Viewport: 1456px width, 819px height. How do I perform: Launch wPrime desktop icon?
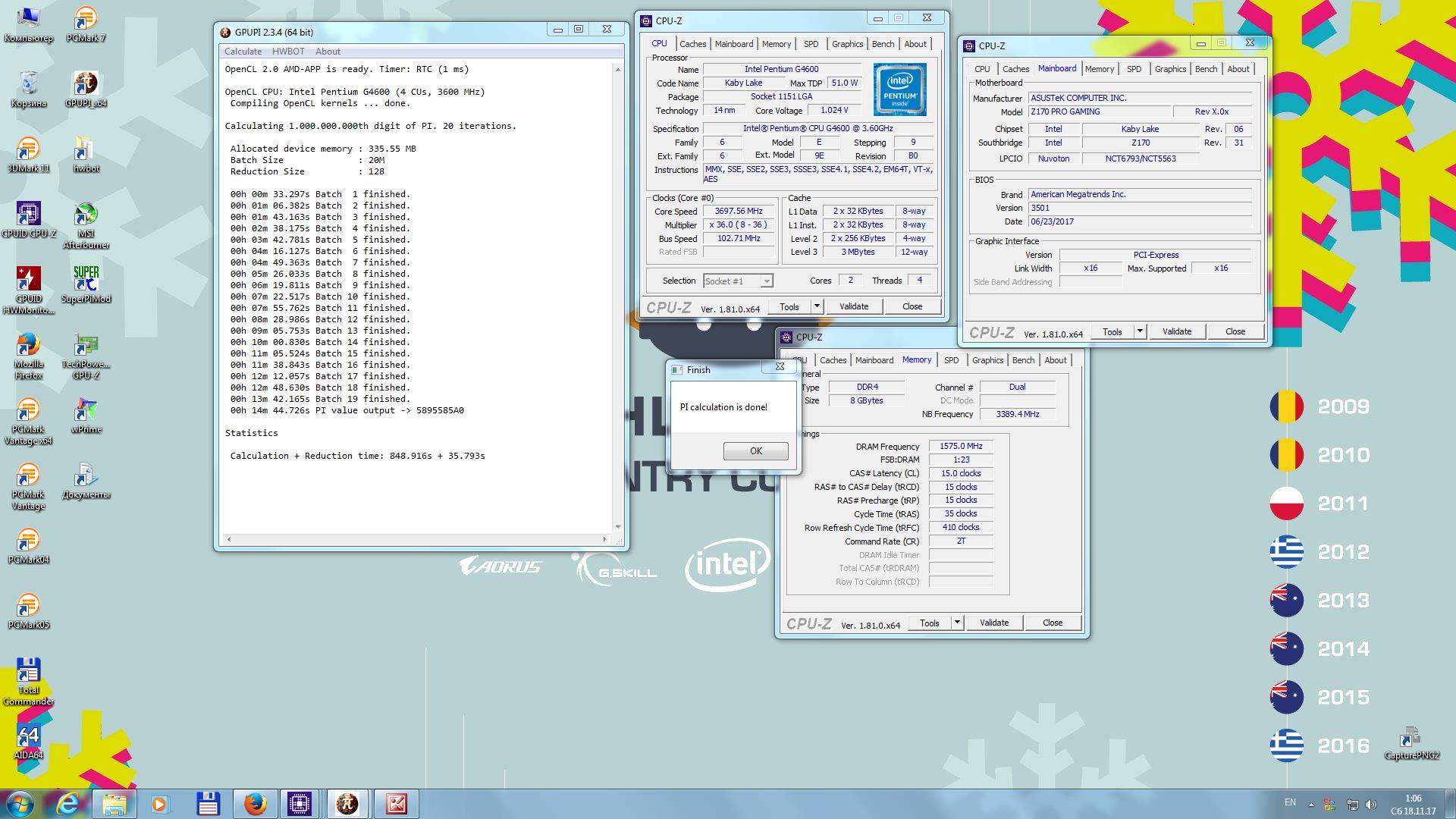coord(86,416)
